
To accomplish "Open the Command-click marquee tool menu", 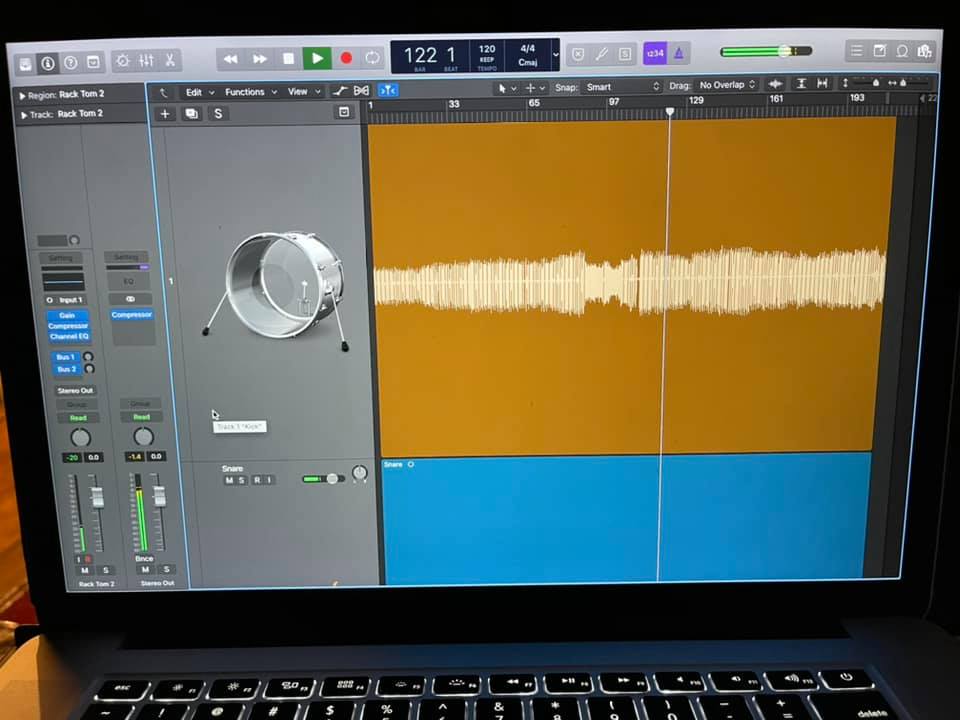I will (x=534, y=88).
